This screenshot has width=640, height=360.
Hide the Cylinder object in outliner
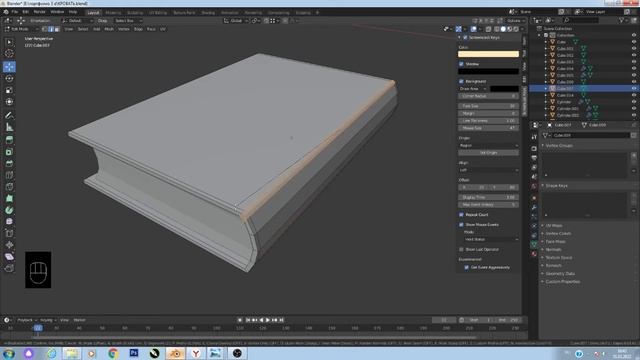(634, 102)
